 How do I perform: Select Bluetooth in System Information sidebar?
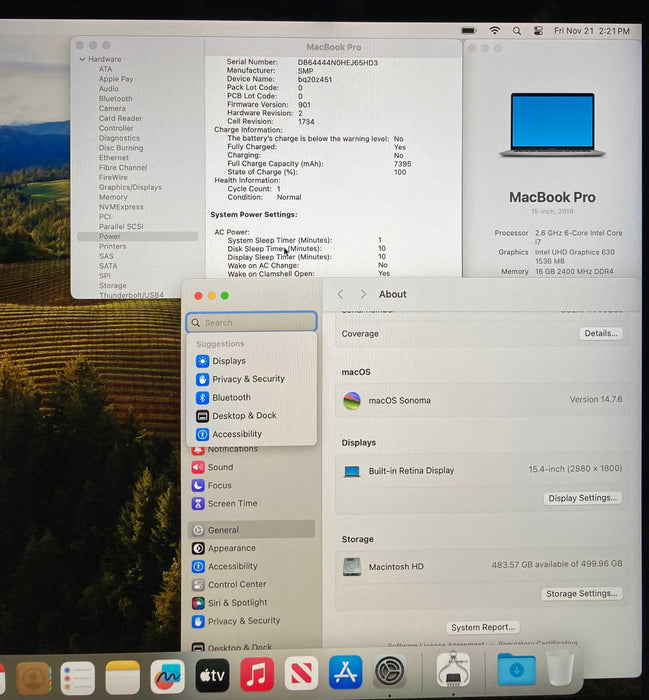point(116,99)
